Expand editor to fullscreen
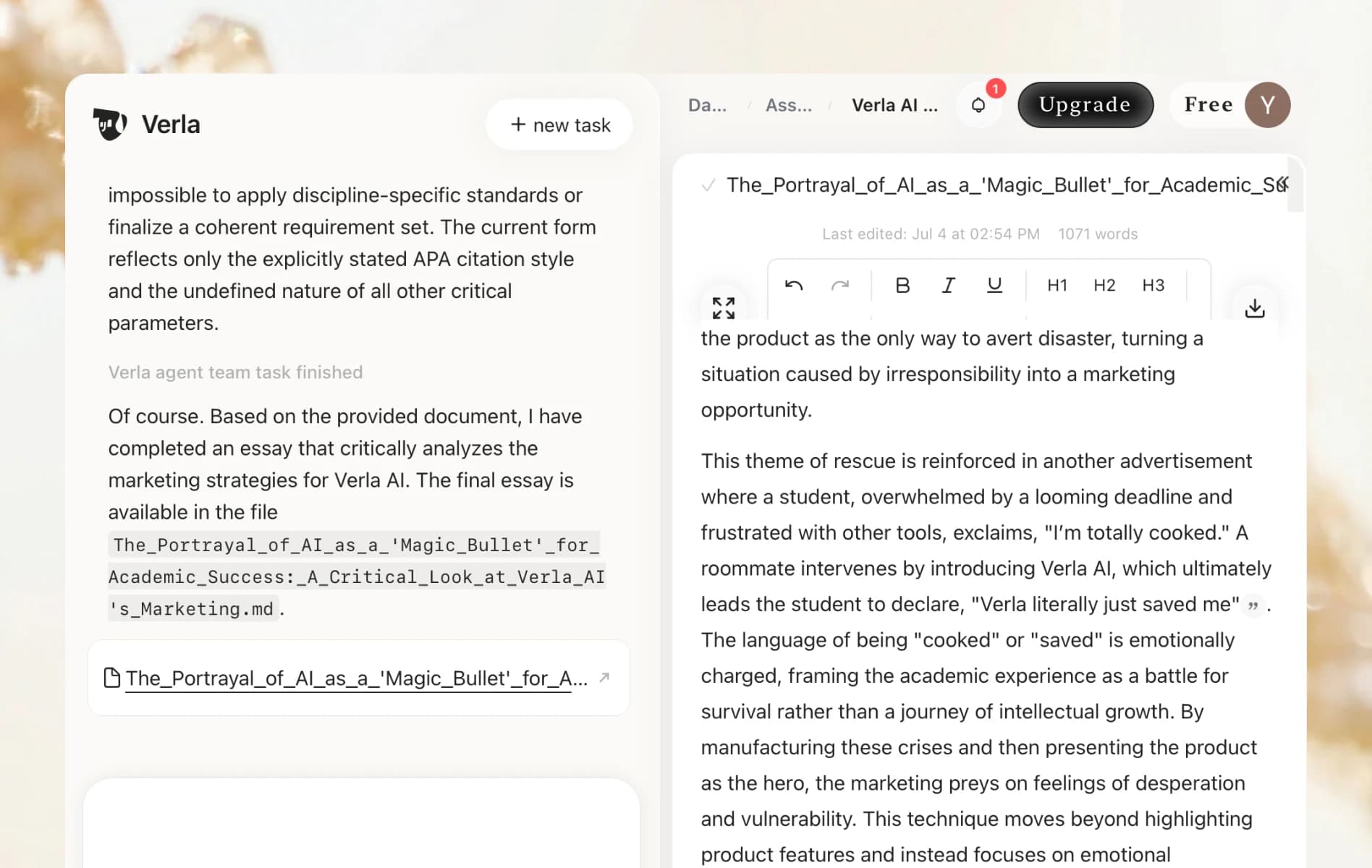This screenshot has height=868, width=1372. coord(724,308)
